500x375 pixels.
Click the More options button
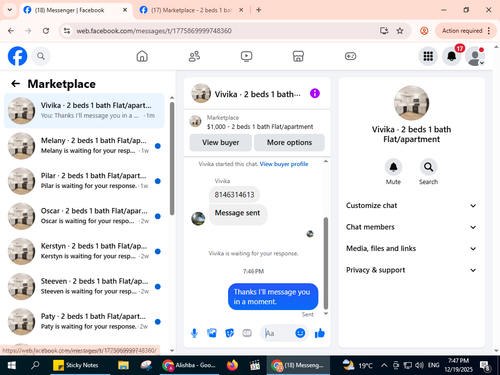click(x=289, y=143)
